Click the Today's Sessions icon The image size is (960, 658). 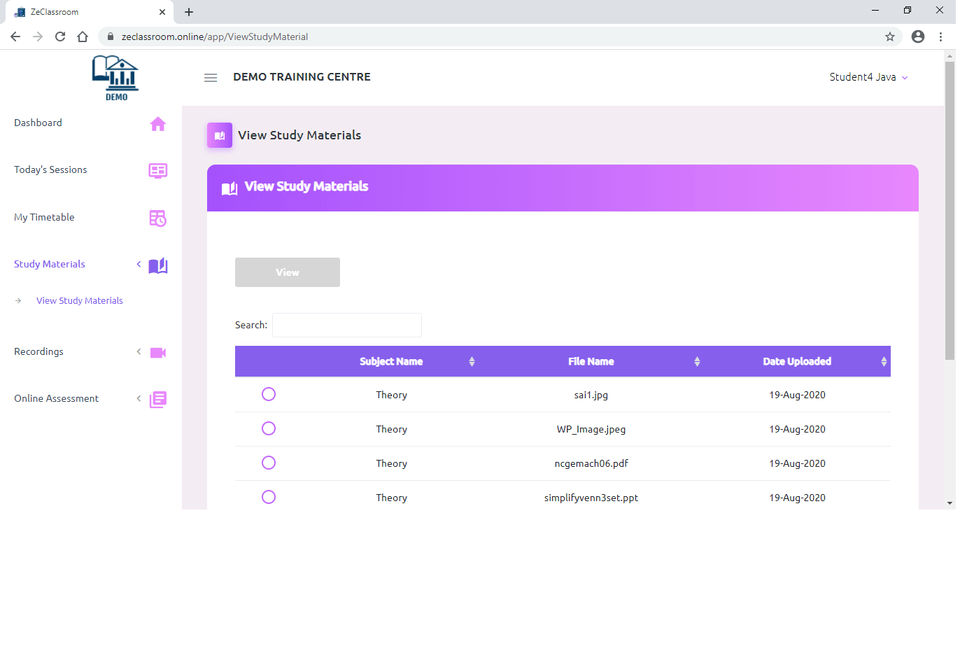pyautogui.click(x=158, y=171)
